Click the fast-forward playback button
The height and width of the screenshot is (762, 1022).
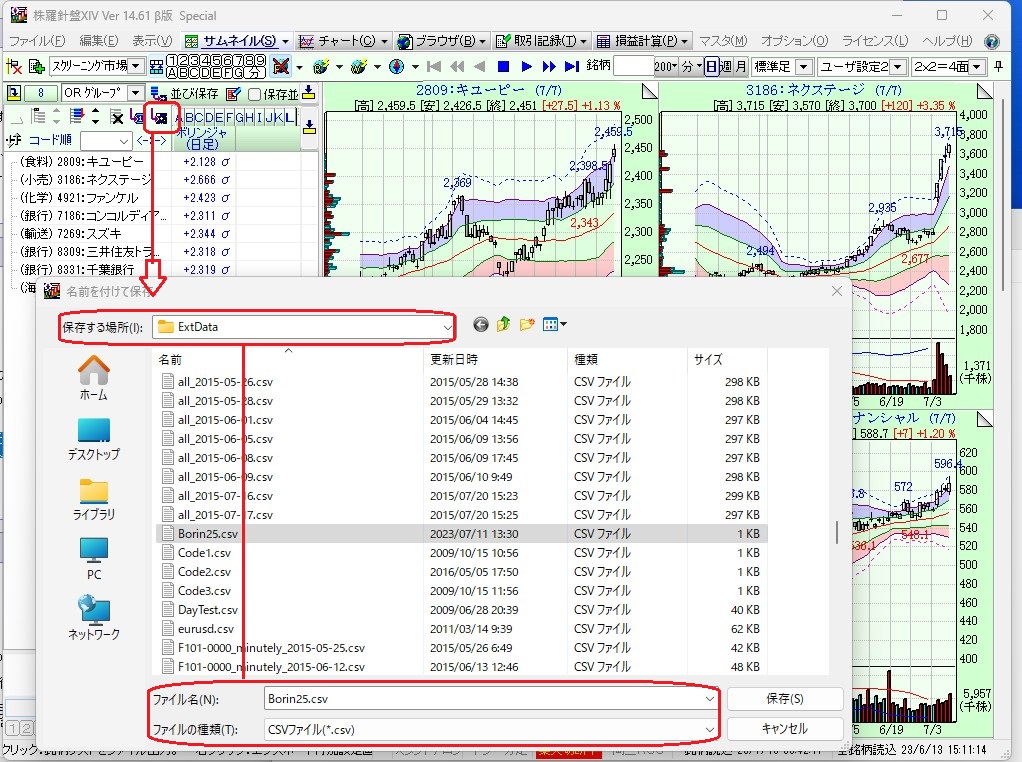[x=549, y=66]
